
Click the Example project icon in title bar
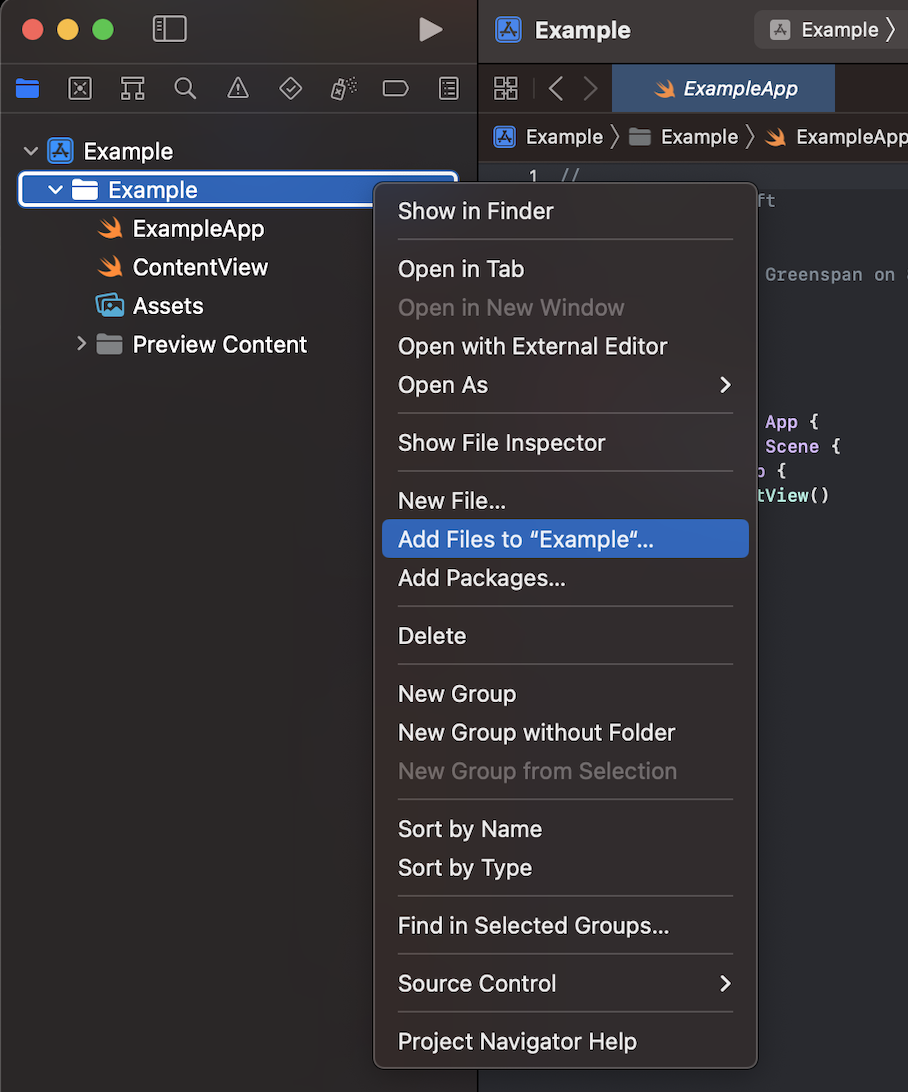coord(508,30)
